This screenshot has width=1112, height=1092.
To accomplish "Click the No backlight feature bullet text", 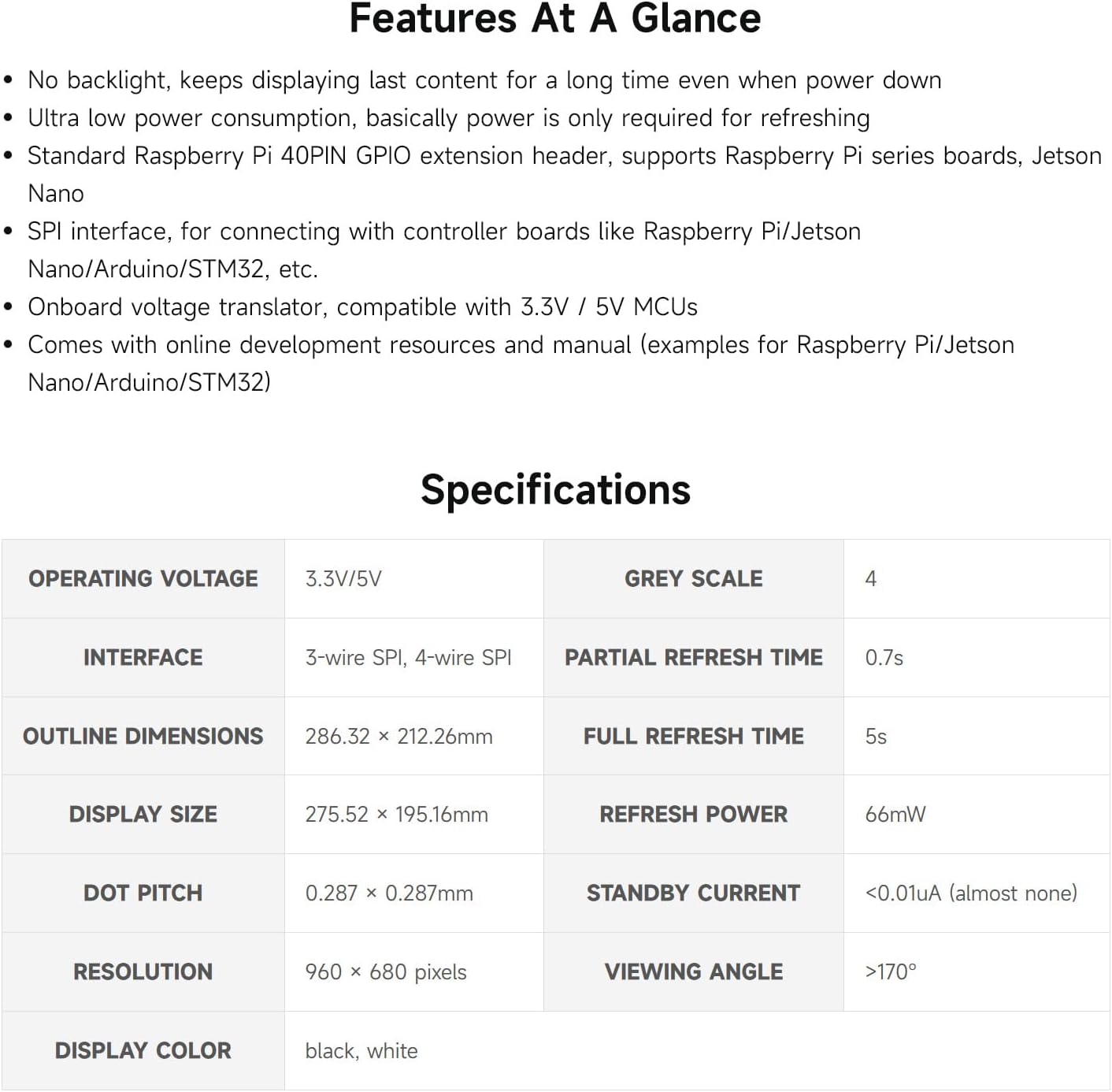I will pos(484,80).
